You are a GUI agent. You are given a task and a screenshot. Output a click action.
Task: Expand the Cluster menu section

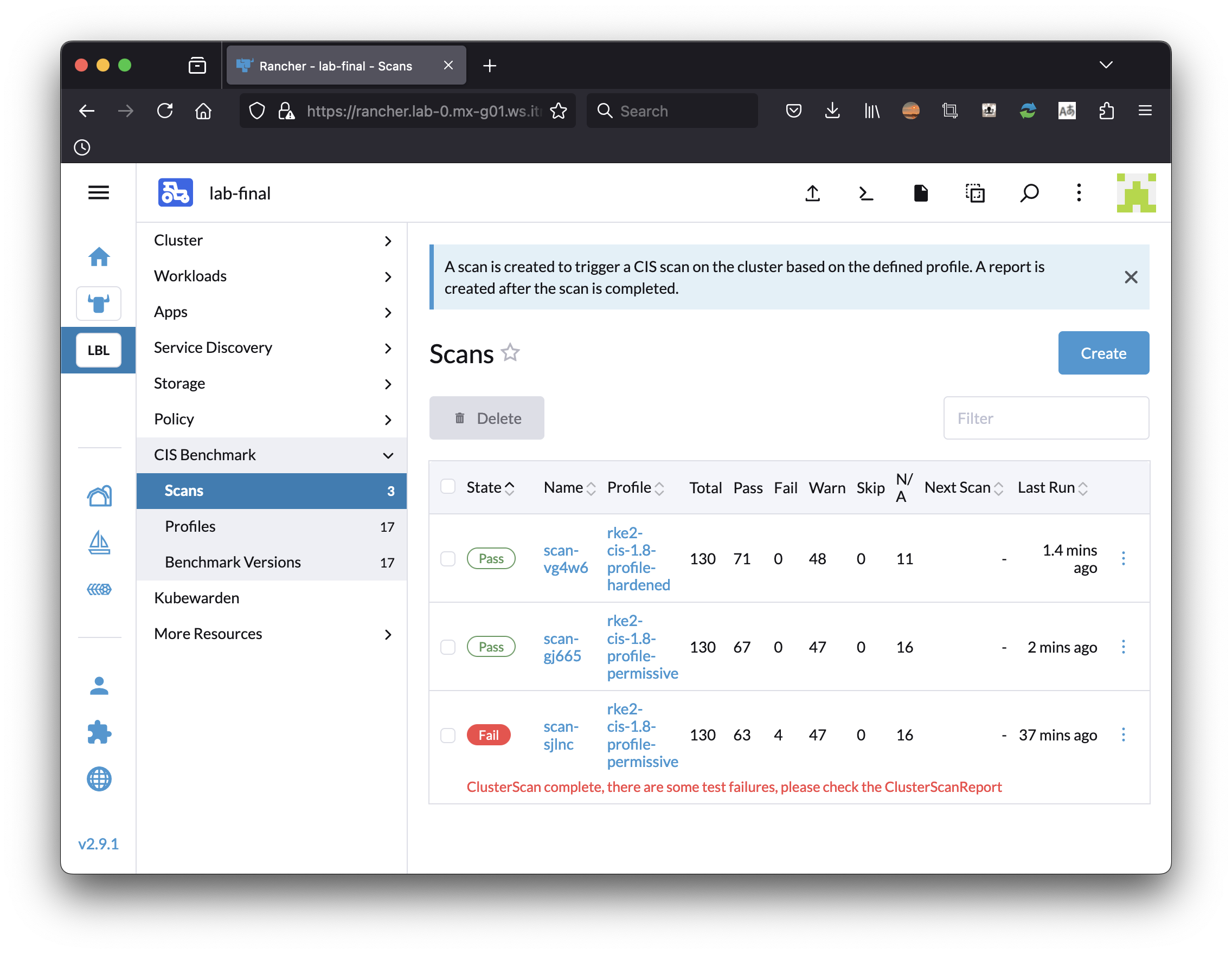point(271,241)
